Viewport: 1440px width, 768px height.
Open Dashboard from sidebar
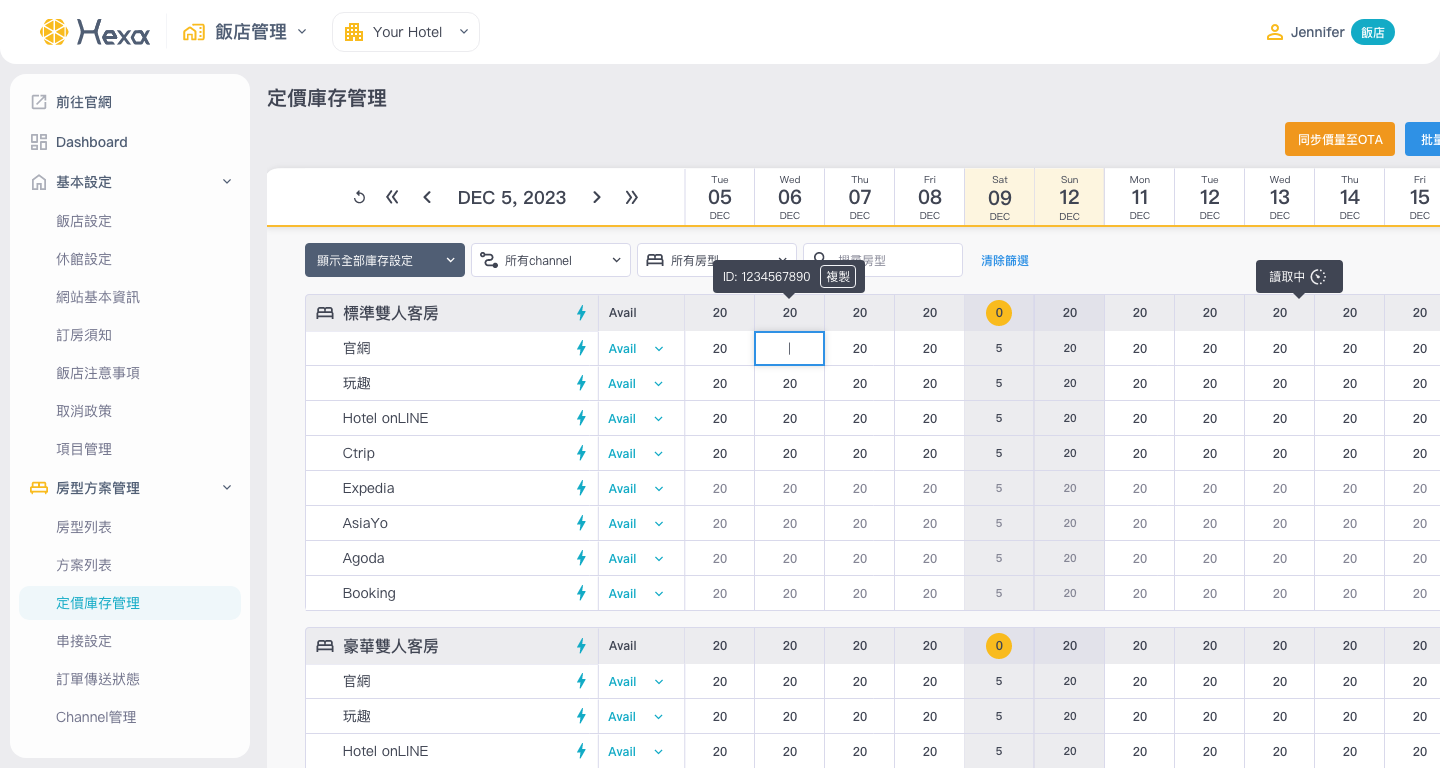point(91,142)
